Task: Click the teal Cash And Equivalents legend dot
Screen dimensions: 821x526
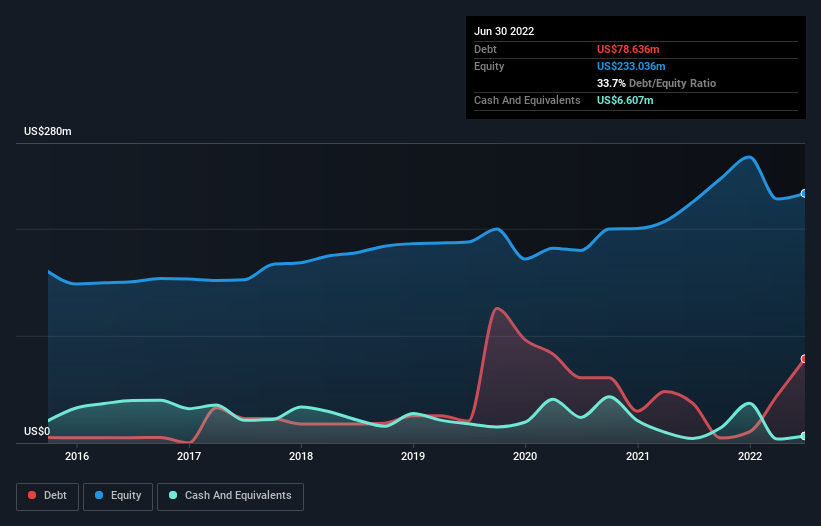Action: coord(173,495)
